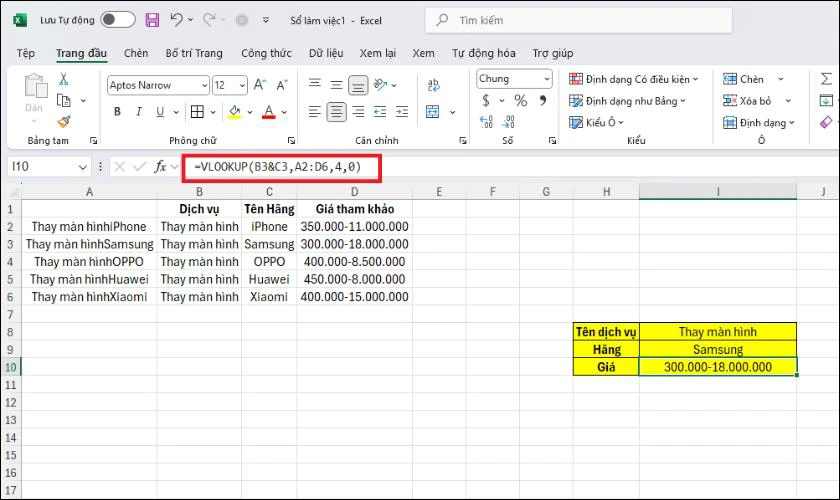Click the Align Right icon

pos(358,111)
